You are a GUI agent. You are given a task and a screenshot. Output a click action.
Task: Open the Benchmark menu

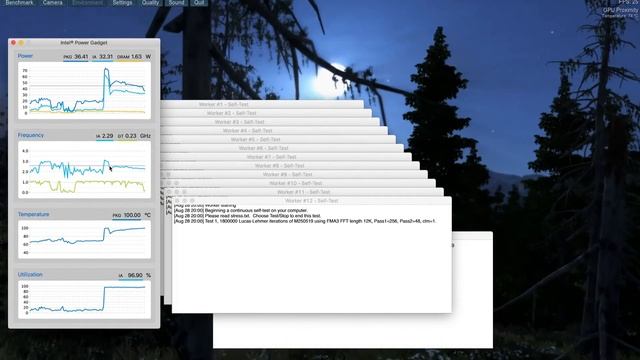pyautogui.click(x=19, y=2)
